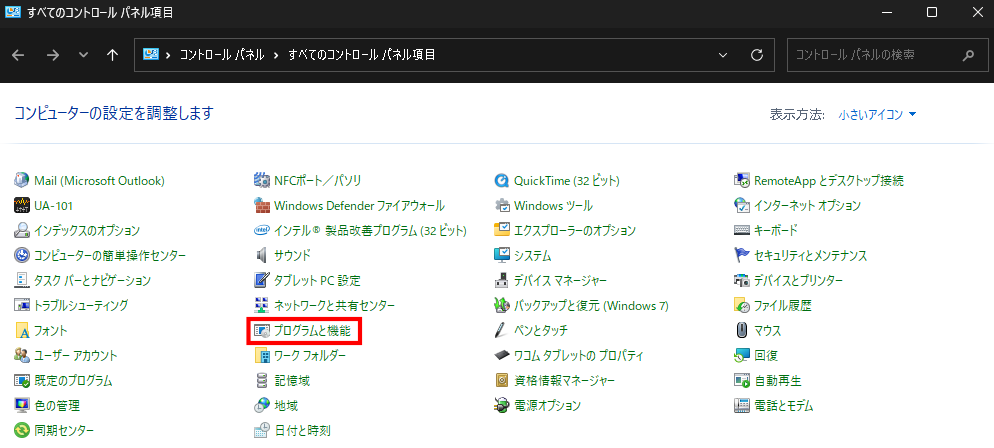Open セキュリティとメンテナンス link
The height and width of the screenshot is (448, 994).
(811, 255)
